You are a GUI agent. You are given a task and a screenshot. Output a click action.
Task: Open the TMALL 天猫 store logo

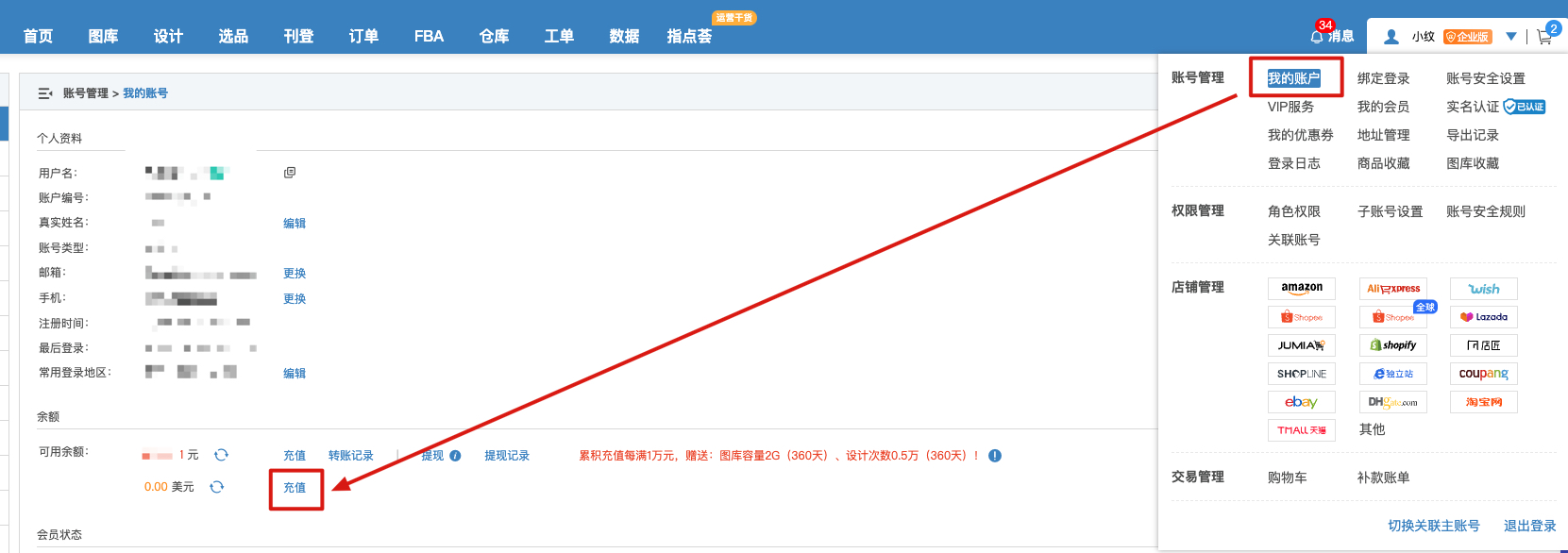[x=1302, y=430]
